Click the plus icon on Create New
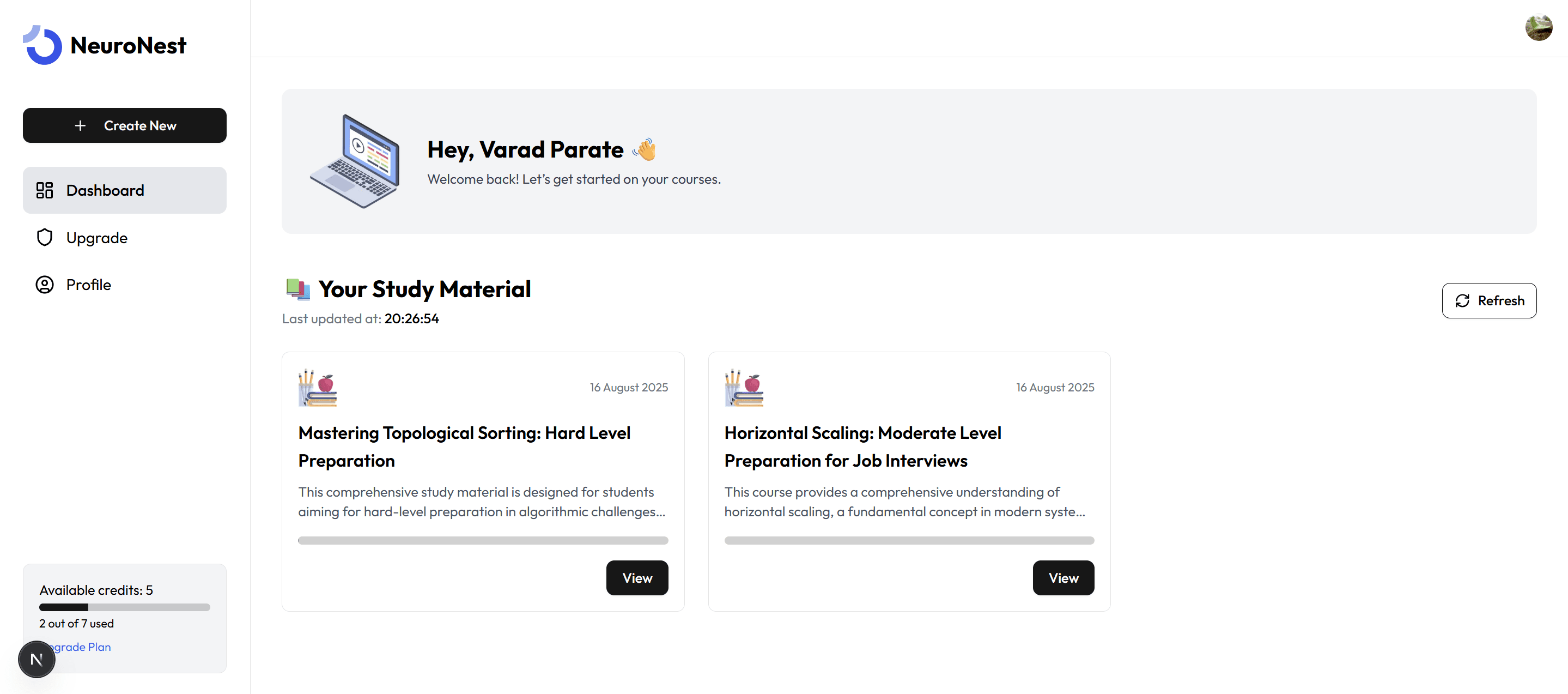 [x=80, y=125]
